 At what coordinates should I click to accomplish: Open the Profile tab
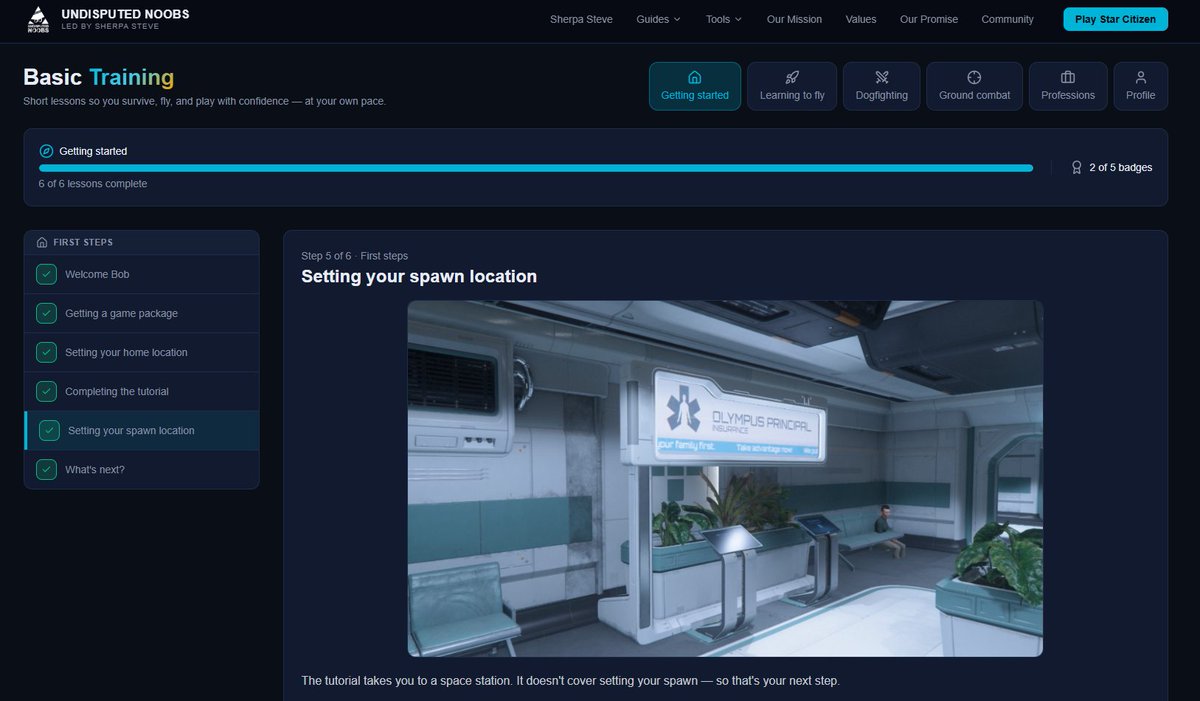click(x=1140, y=86)
